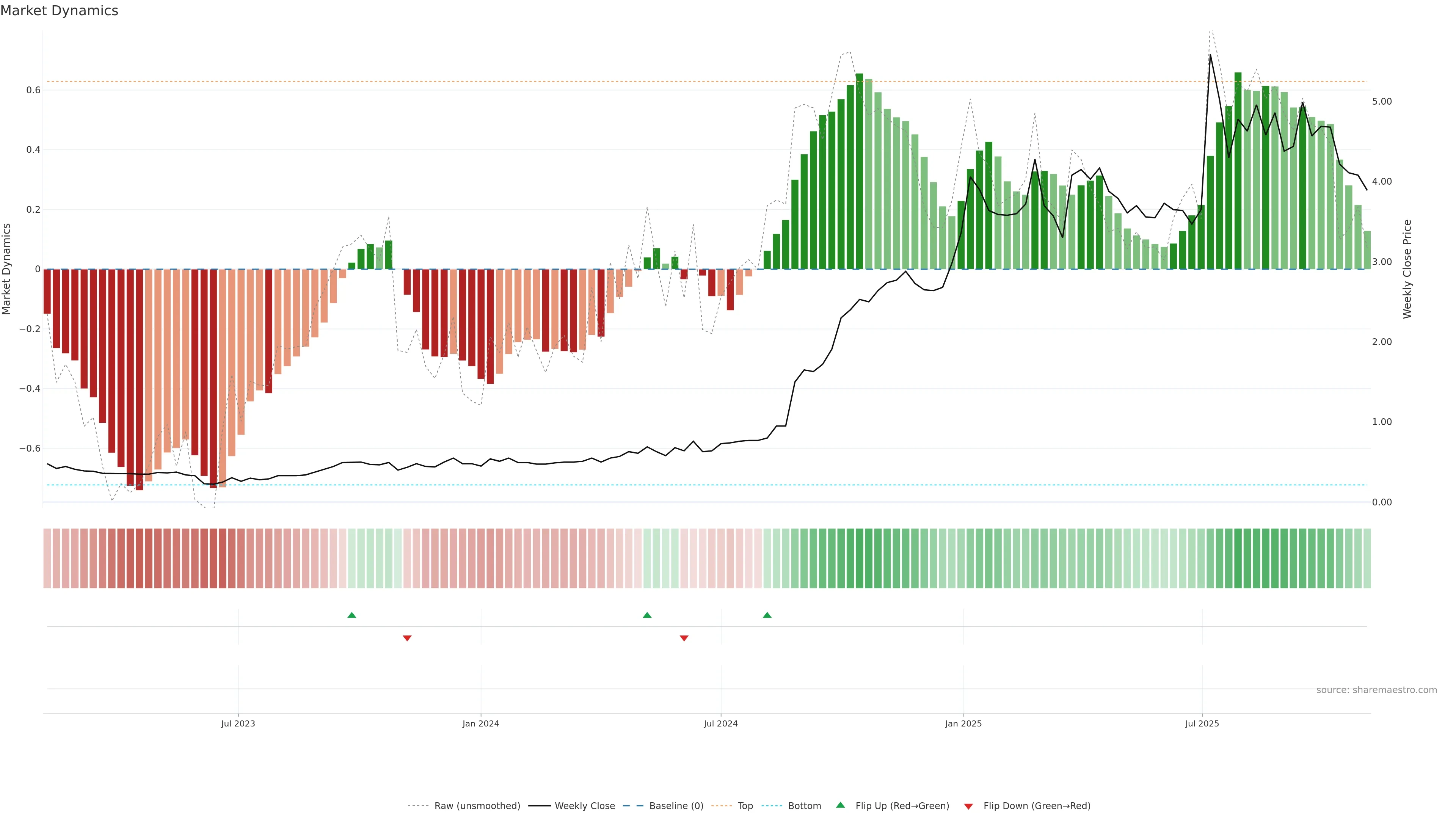Viewport: 1456px width, 819px height.
Task: Click the source: sharemaestro.com text
Action: pyautogui.click(x=1376, y=690)
